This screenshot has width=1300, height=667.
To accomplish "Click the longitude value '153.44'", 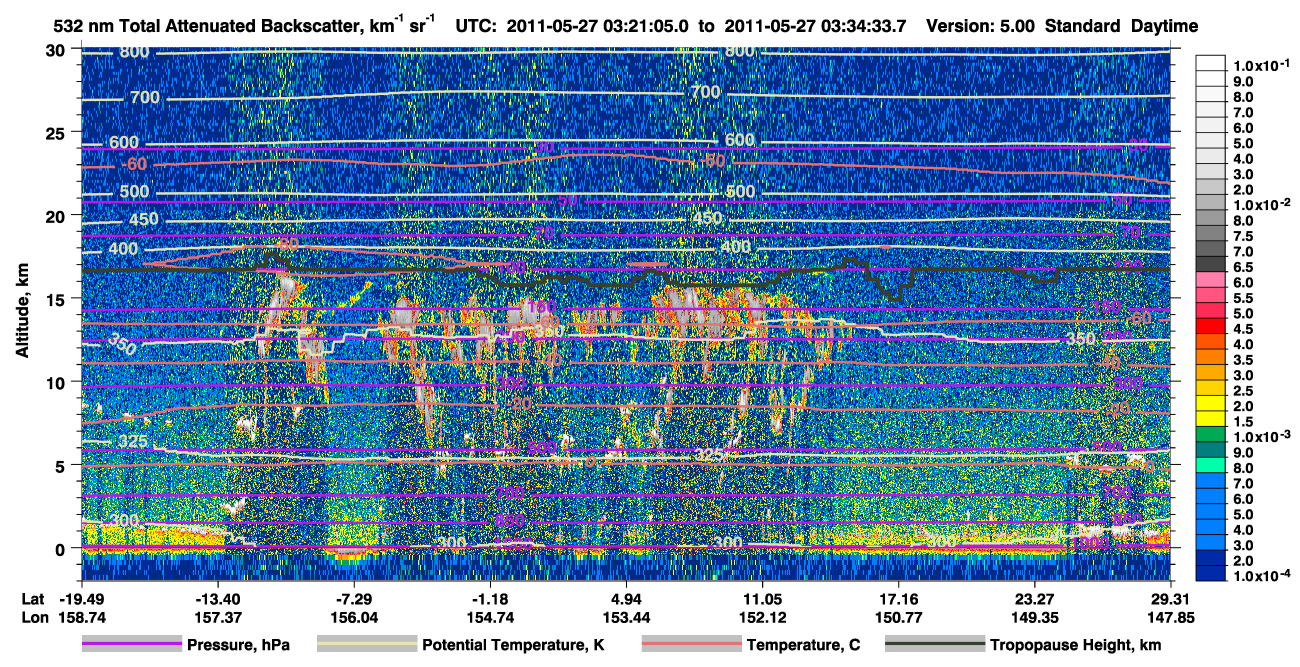I will tap(626, 618).
